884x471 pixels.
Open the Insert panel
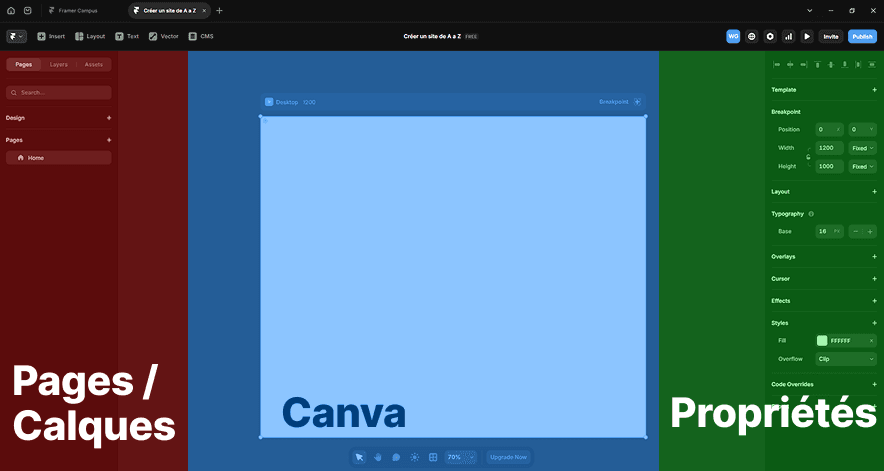51,36
